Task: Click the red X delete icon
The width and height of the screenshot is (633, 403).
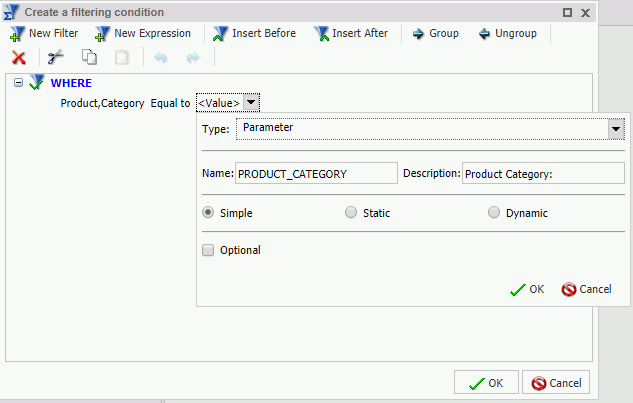Action: tap(18, 59)
